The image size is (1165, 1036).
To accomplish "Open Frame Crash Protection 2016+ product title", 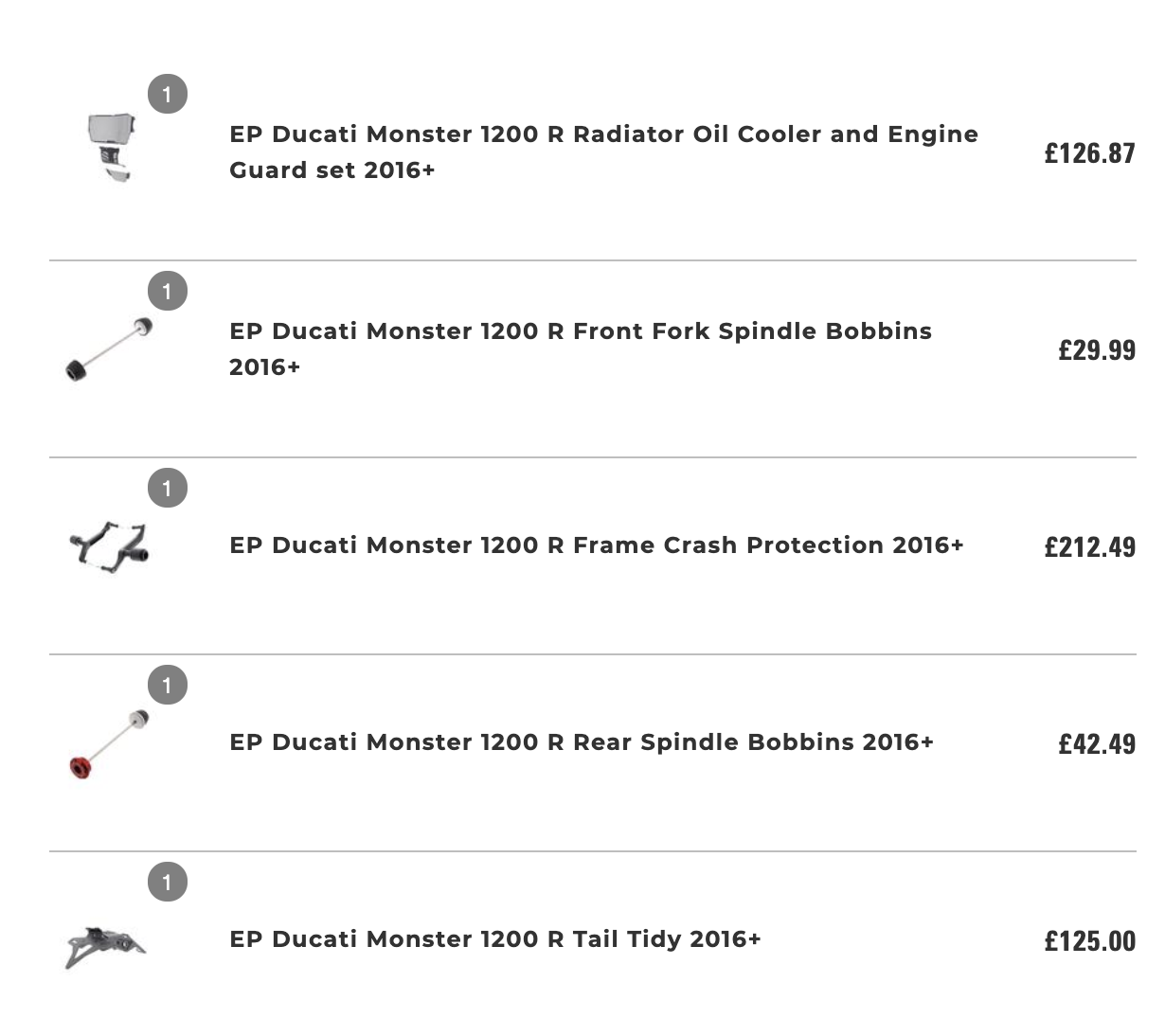I will [597, 545].
